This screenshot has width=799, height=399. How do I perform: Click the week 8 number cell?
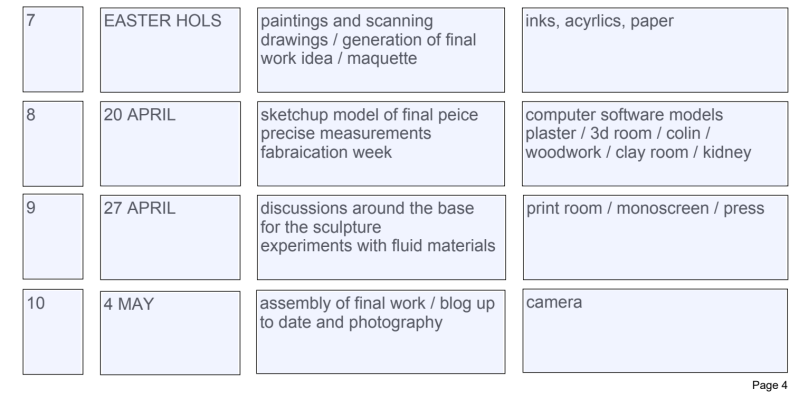point(53,144)
